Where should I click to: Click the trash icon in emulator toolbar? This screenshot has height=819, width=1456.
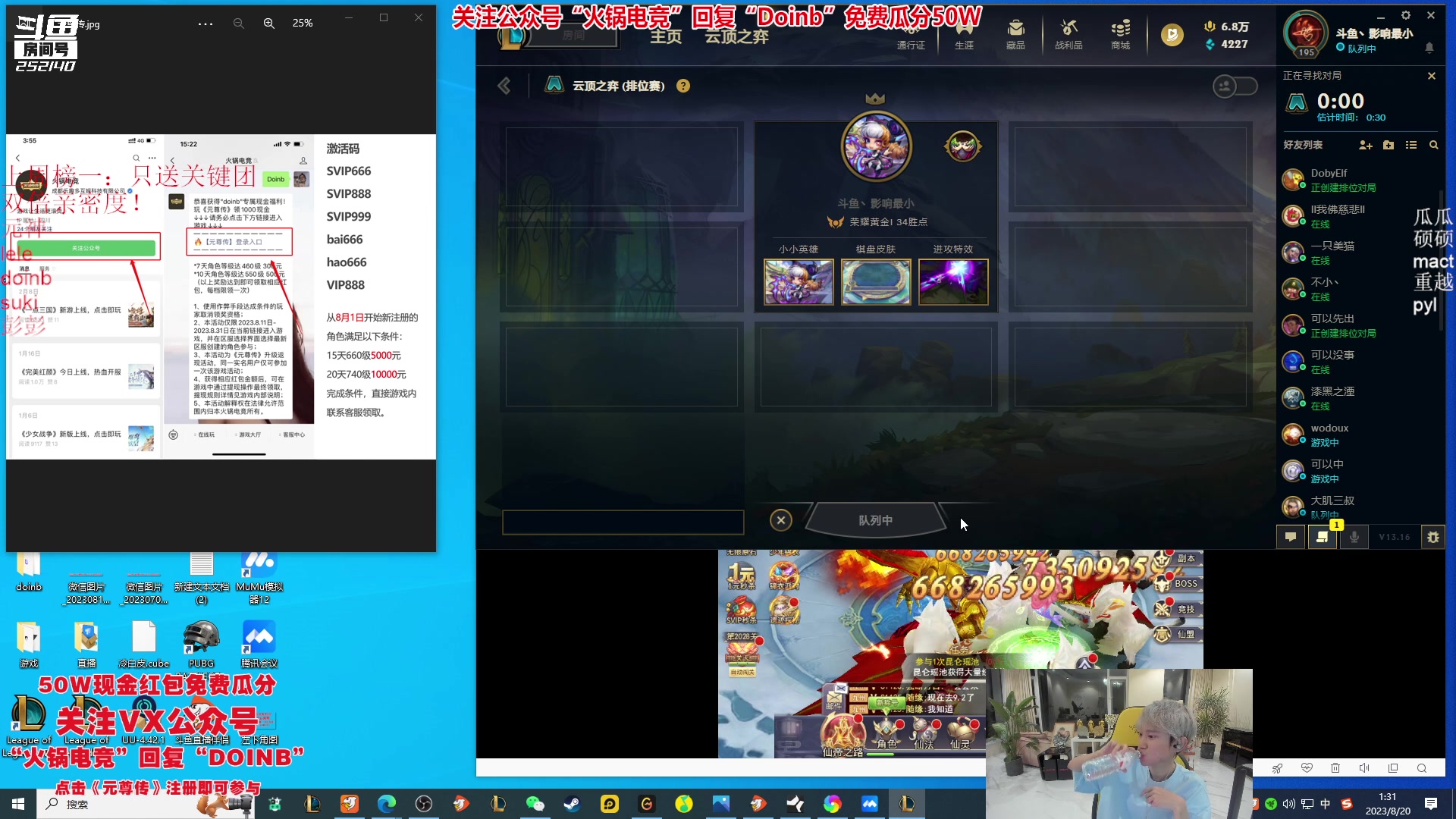1335,768
